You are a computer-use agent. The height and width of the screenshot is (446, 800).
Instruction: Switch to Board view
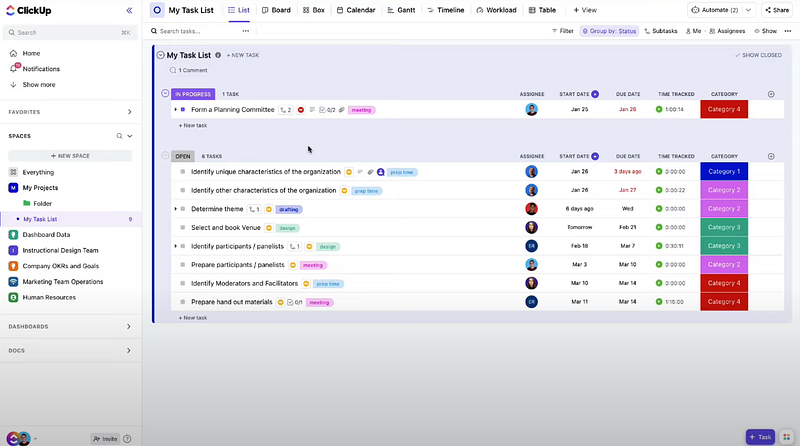pos(276,10)
